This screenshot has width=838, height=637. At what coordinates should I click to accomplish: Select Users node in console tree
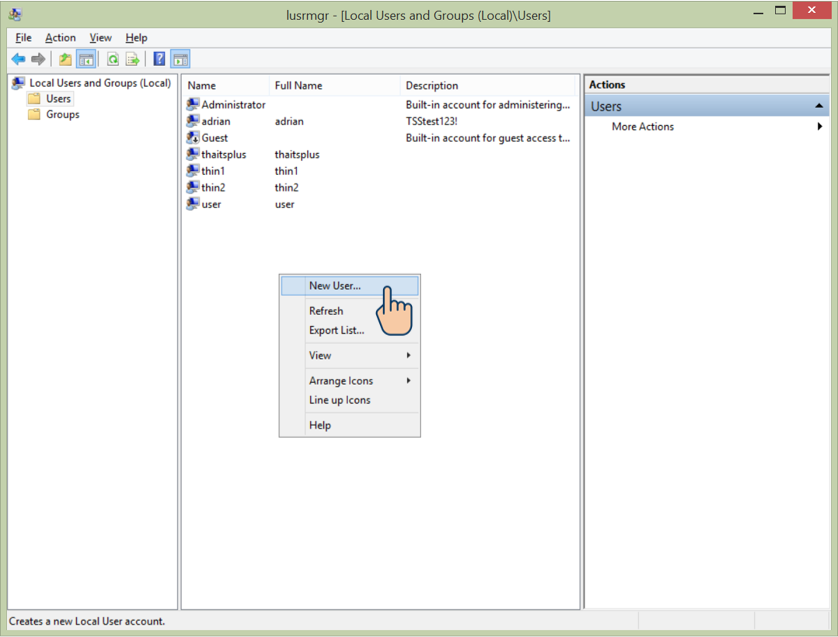pos(58,98)
